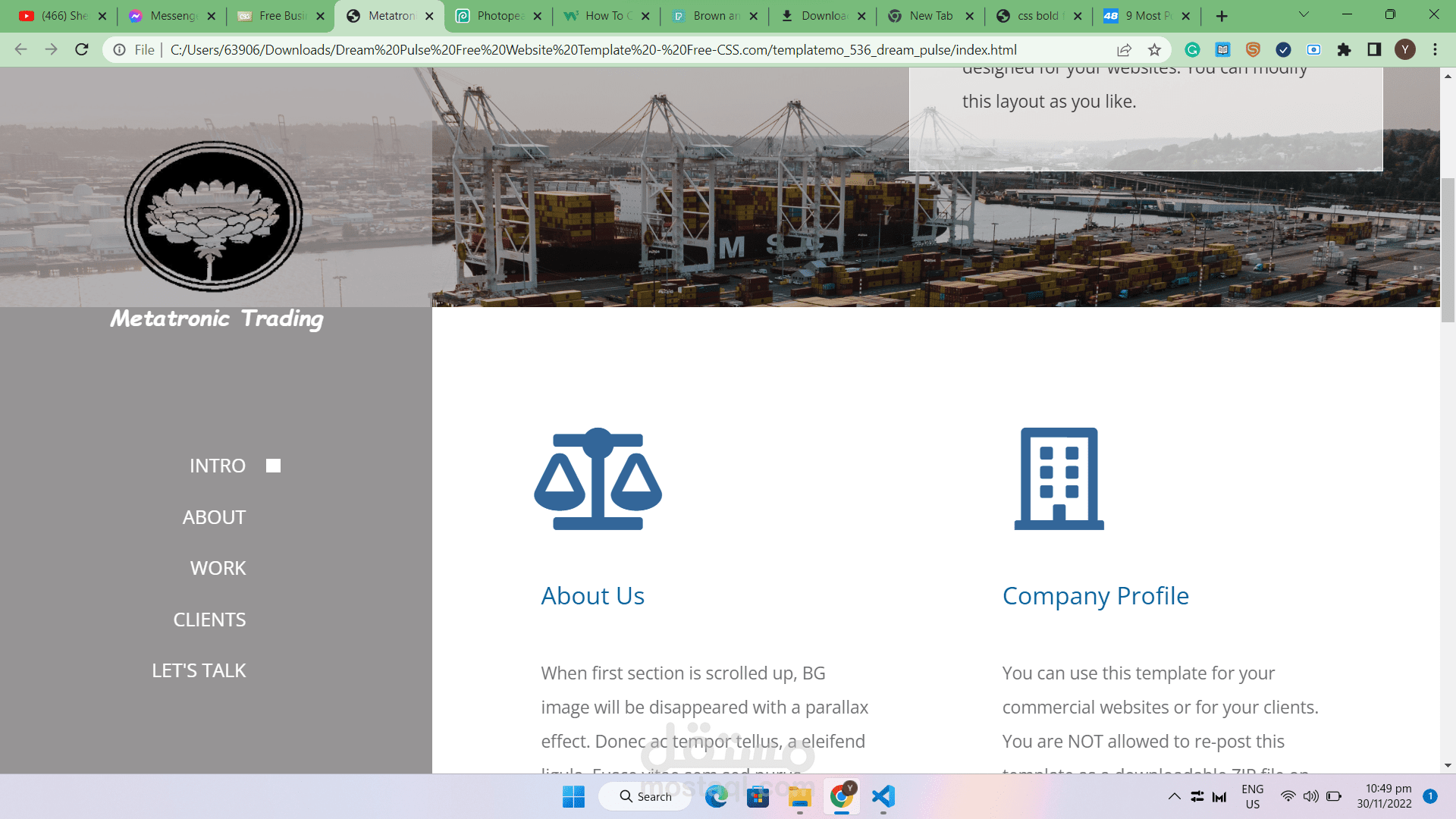Click the building Company Profile icon
1456x819 pixels.
pos(1059,479)
